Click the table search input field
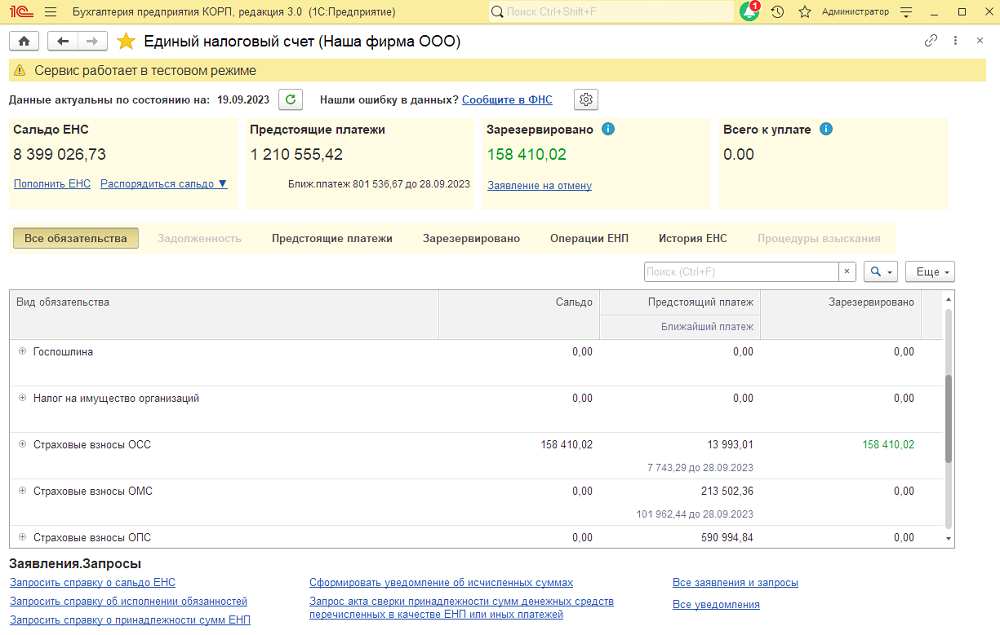The image size is (1000, 635). 740,272
